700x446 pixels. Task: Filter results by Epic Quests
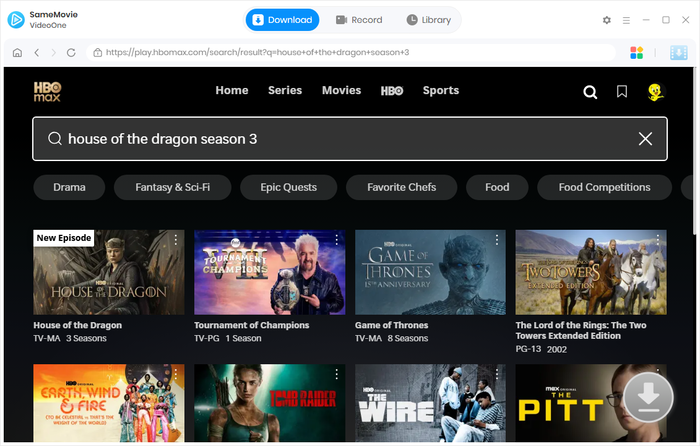[288, 188]
